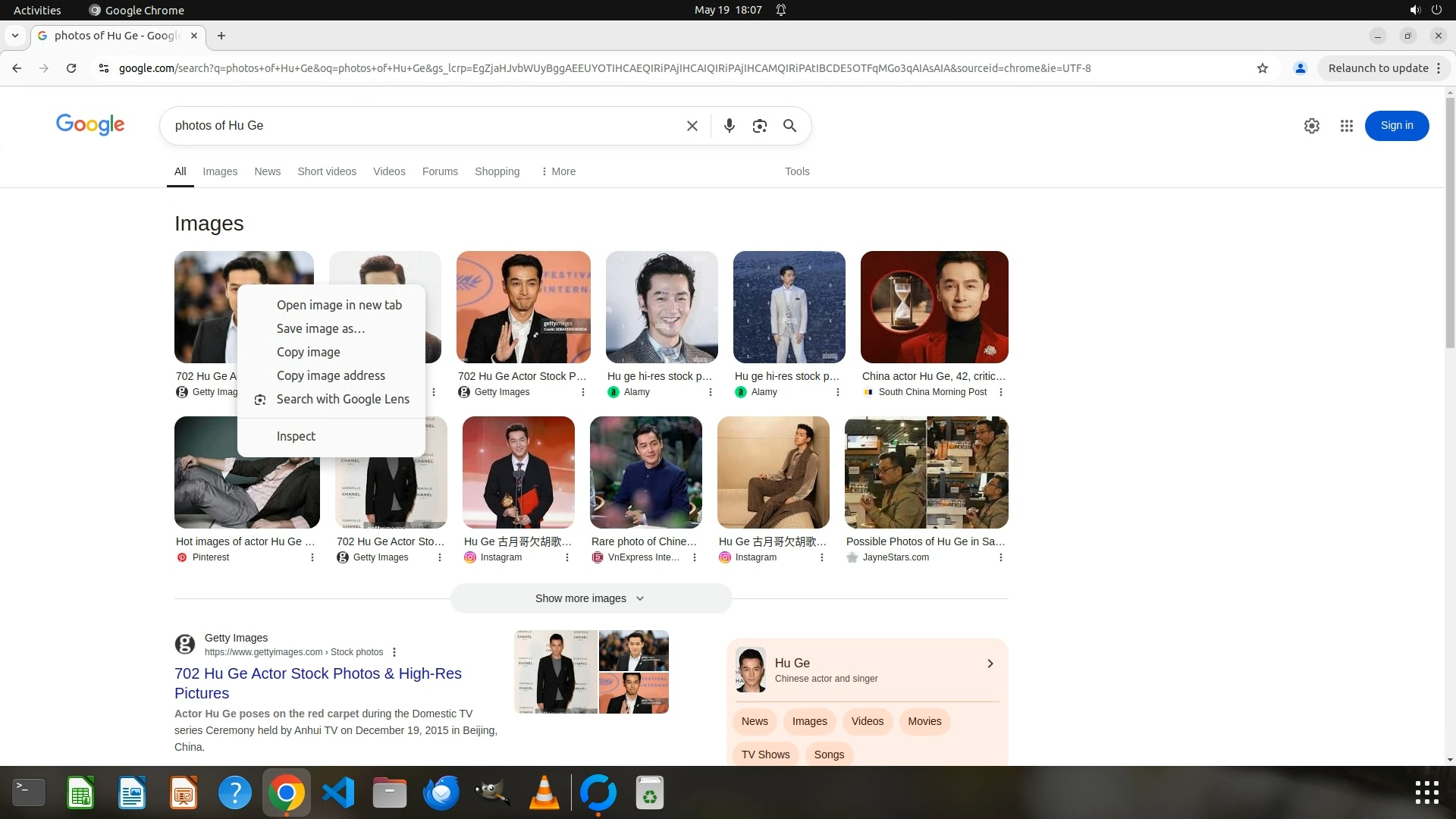Screen dimensions: 1456x819
Task: Select Copy image address menu entry
Action: point(331,375)
